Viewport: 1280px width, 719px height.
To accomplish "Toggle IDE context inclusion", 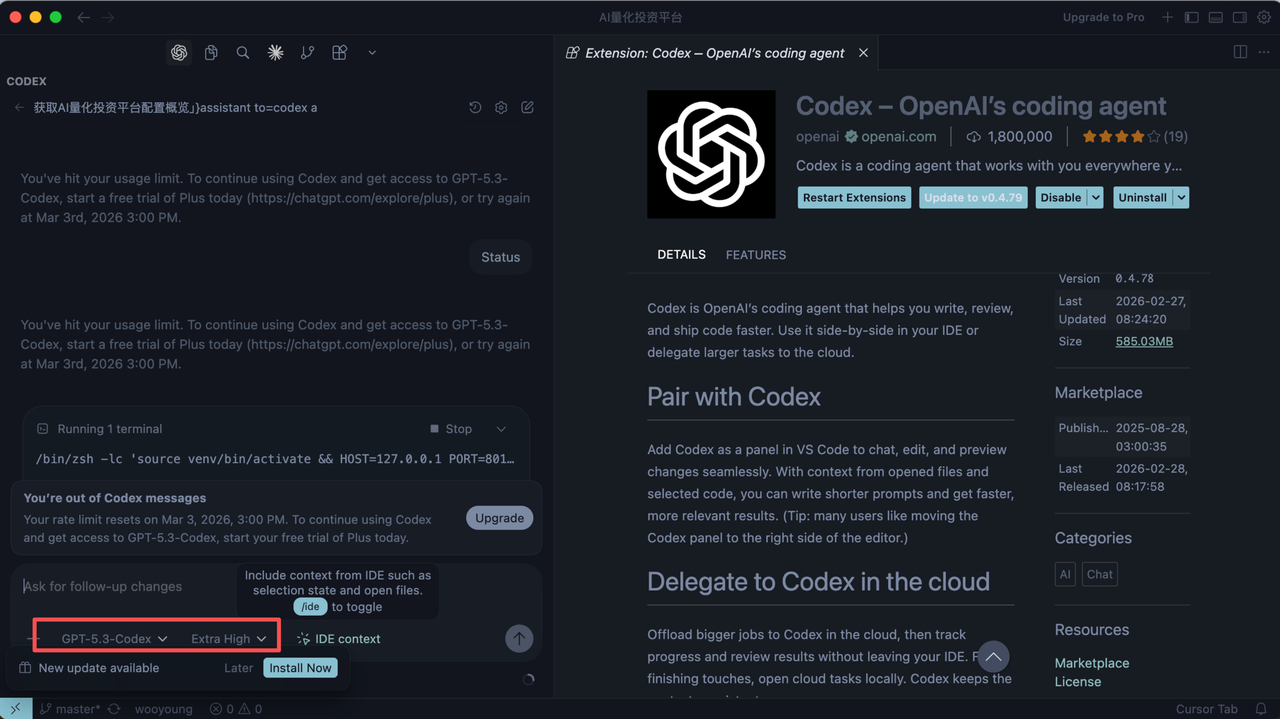I will click(x=338, y=639).
